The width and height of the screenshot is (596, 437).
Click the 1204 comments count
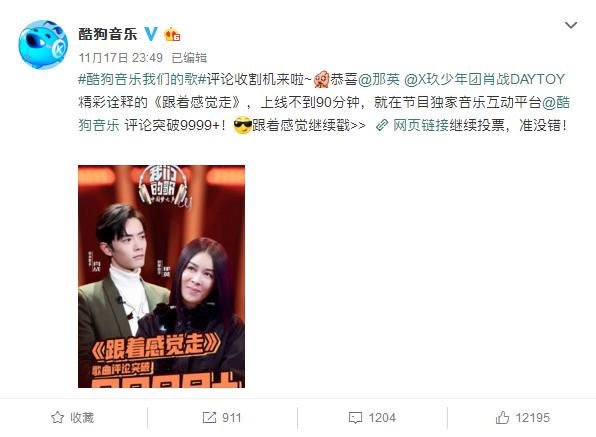tap(382, 418)
